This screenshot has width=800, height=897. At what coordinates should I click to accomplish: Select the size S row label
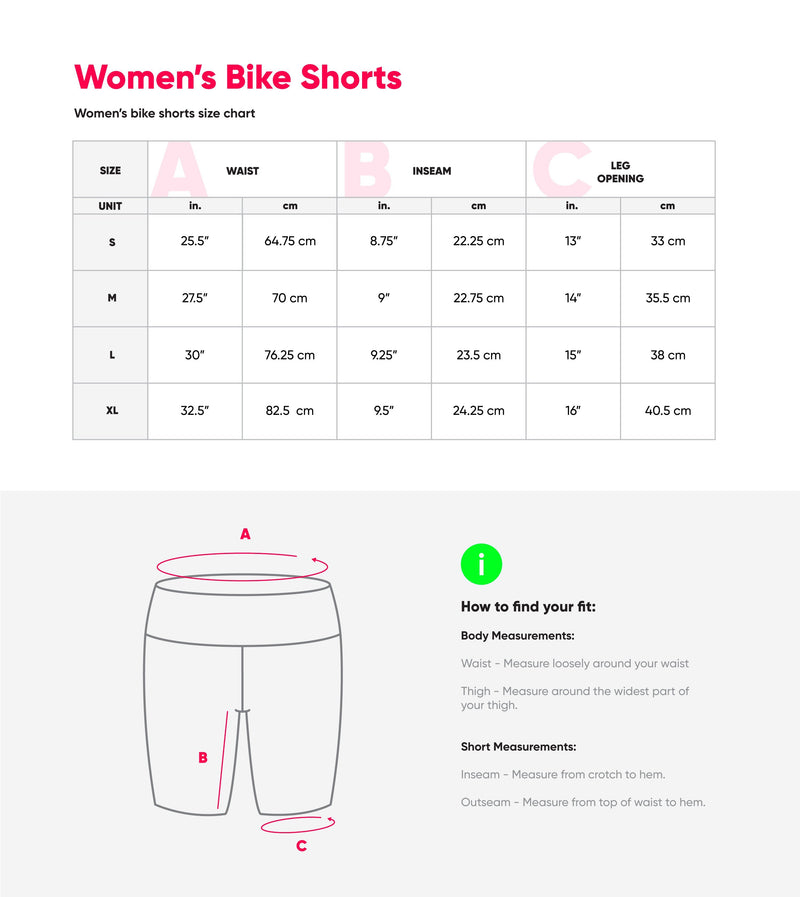click(x=112, y=242)
